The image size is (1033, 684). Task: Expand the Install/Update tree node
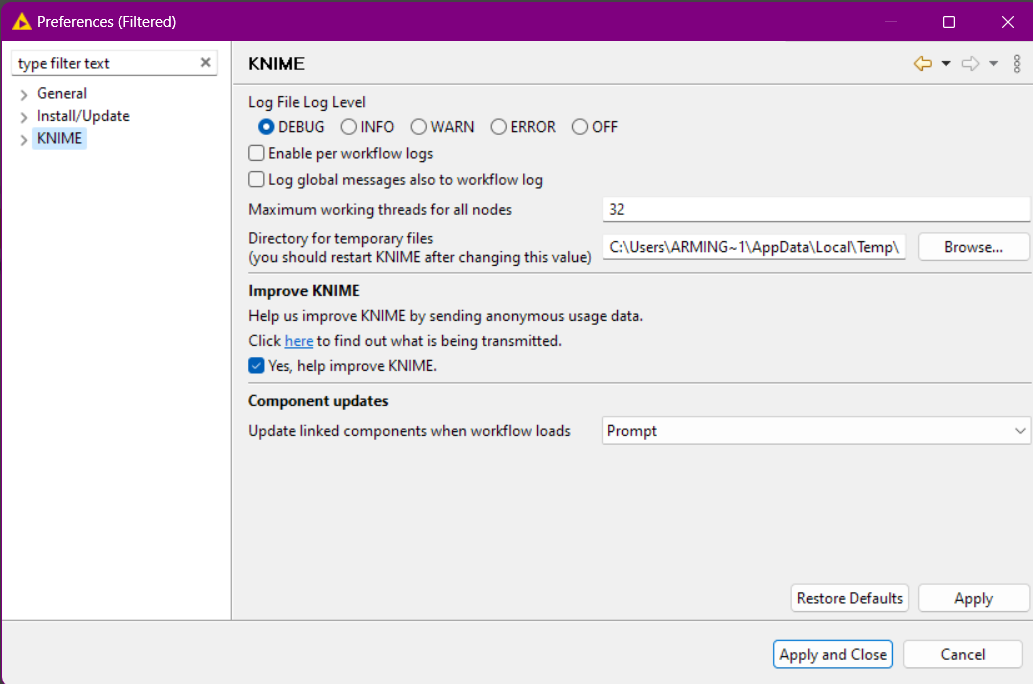click(x=24, y=117)
